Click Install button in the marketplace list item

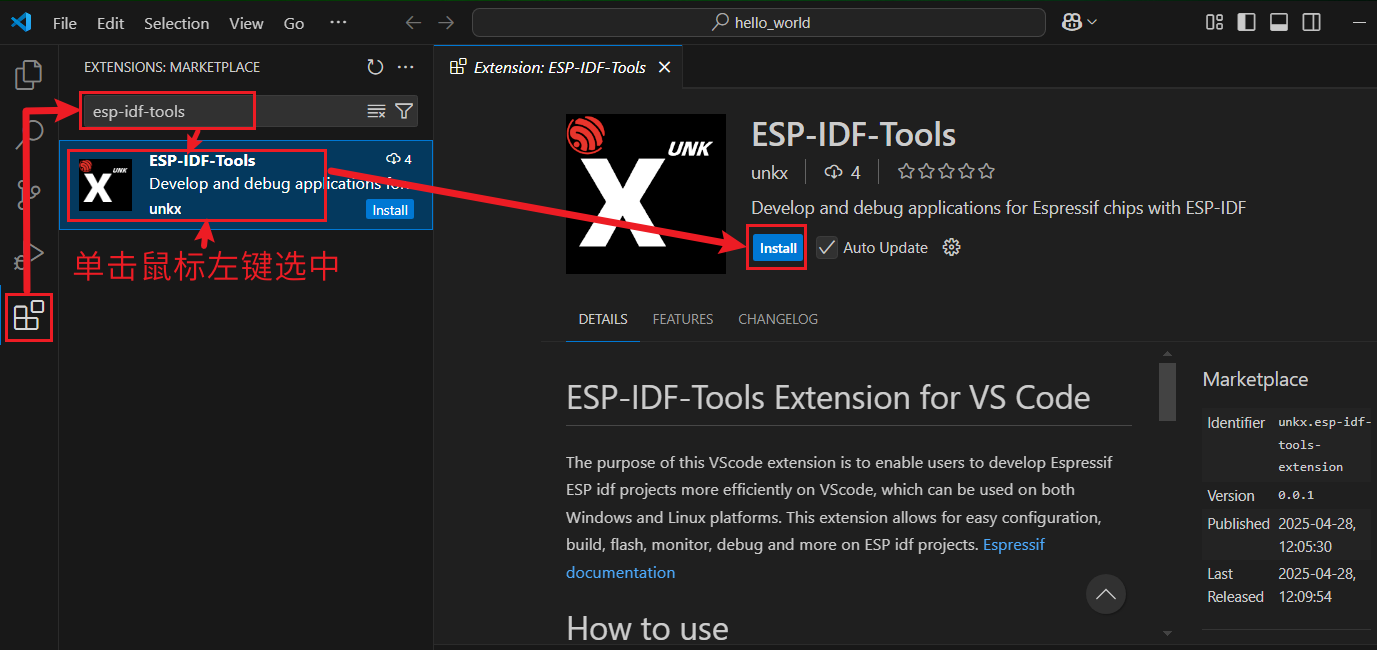[x=389, y=210]
